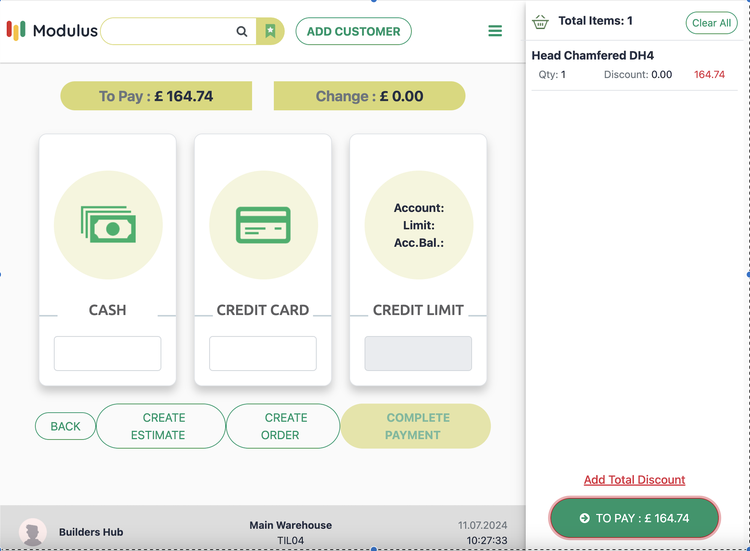The height and width of the screenshot is (551, 750).
Task: Click the green bookmark icon button
Action: (270, 31)
